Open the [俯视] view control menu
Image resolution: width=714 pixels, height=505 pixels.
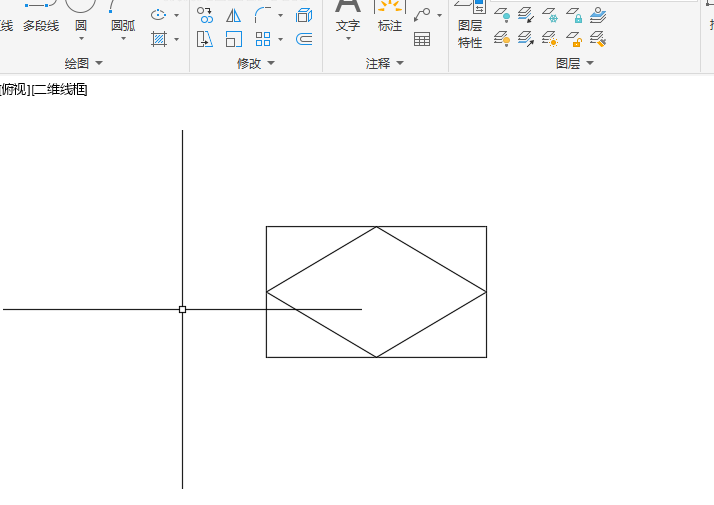(15, 89)
